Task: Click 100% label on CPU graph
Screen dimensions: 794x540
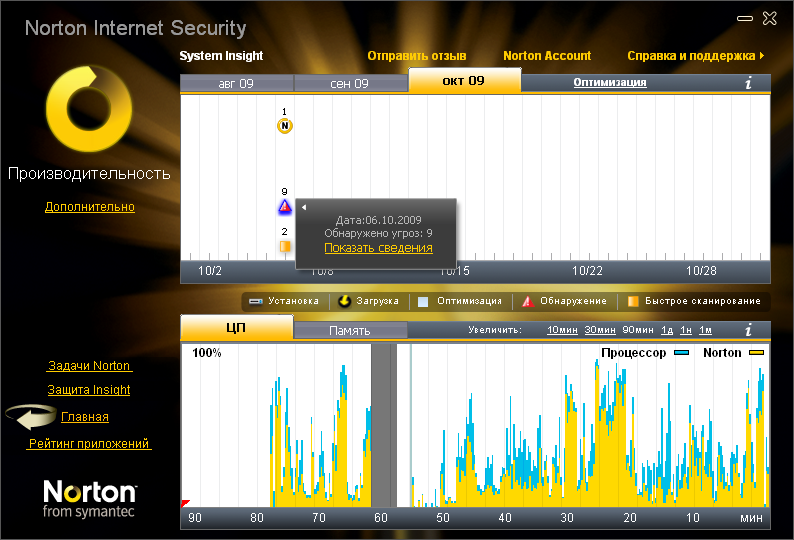Action: coord(207,353)
